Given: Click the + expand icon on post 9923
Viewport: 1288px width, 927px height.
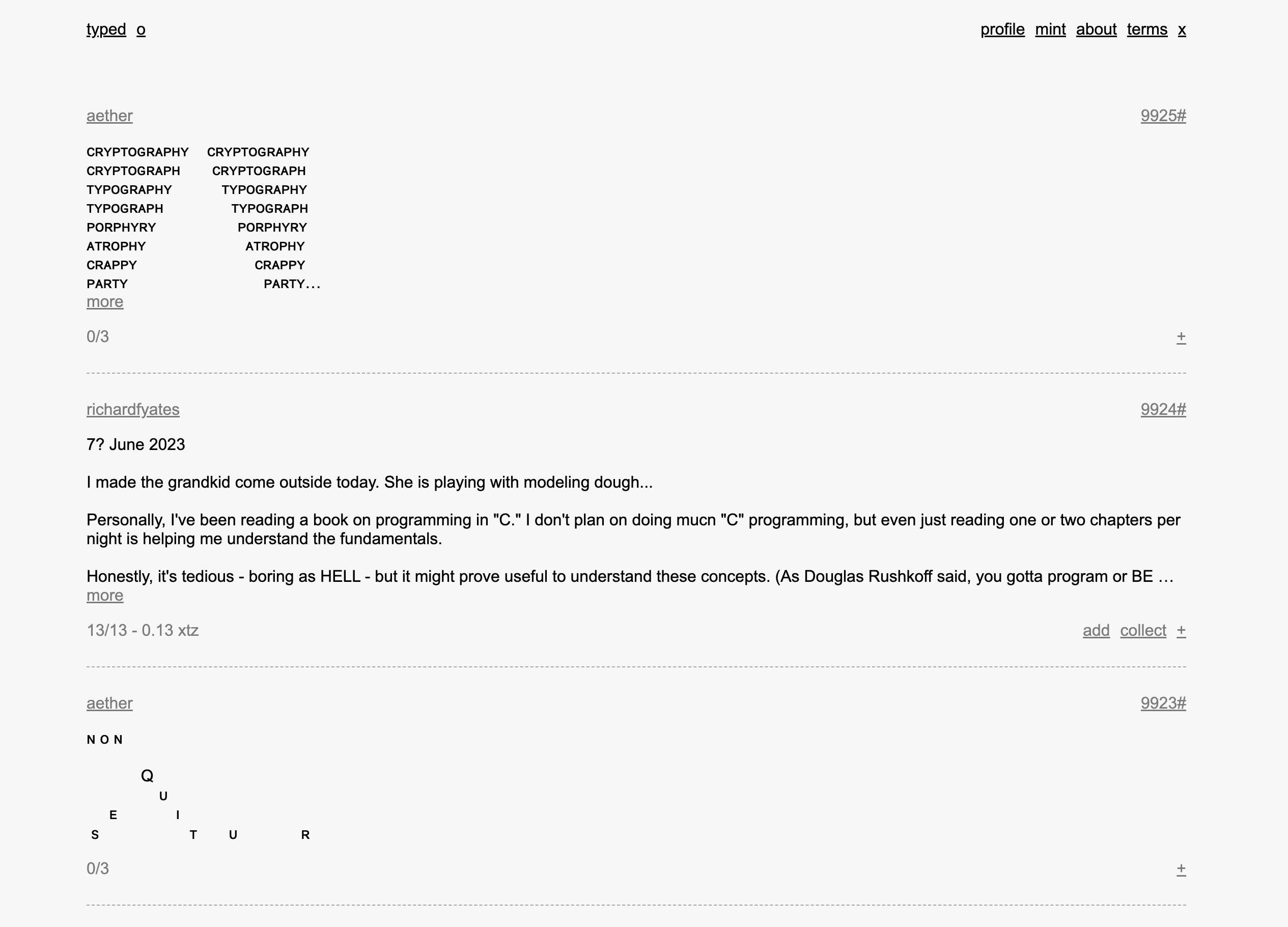Looking at the screenshot, I should tap(1180, 868).
